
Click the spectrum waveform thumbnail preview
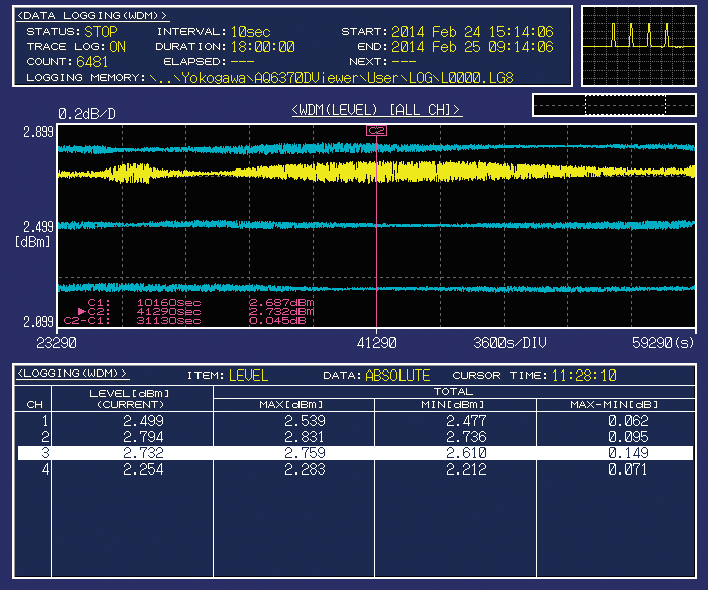(x=639, y=46)
